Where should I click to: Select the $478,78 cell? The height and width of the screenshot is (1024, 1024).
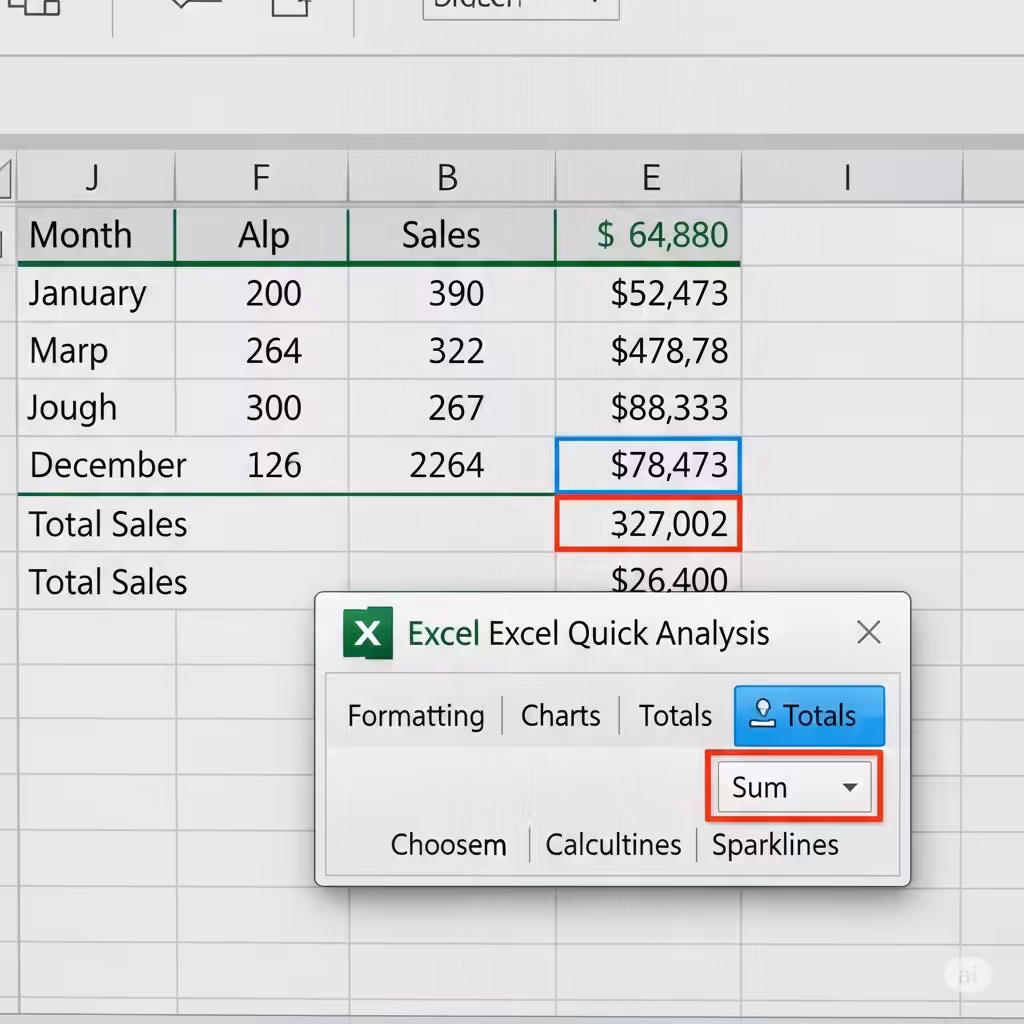point(648,351)
